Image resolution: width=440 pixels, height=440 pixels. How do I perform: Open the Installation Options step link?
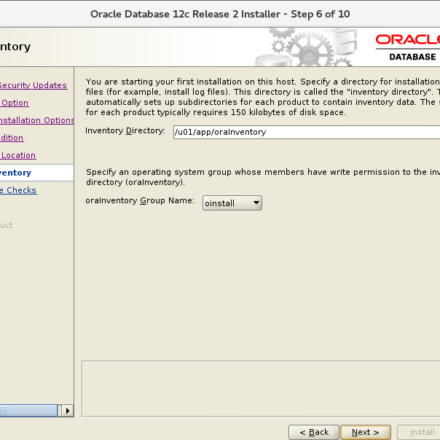pos(37,120)
